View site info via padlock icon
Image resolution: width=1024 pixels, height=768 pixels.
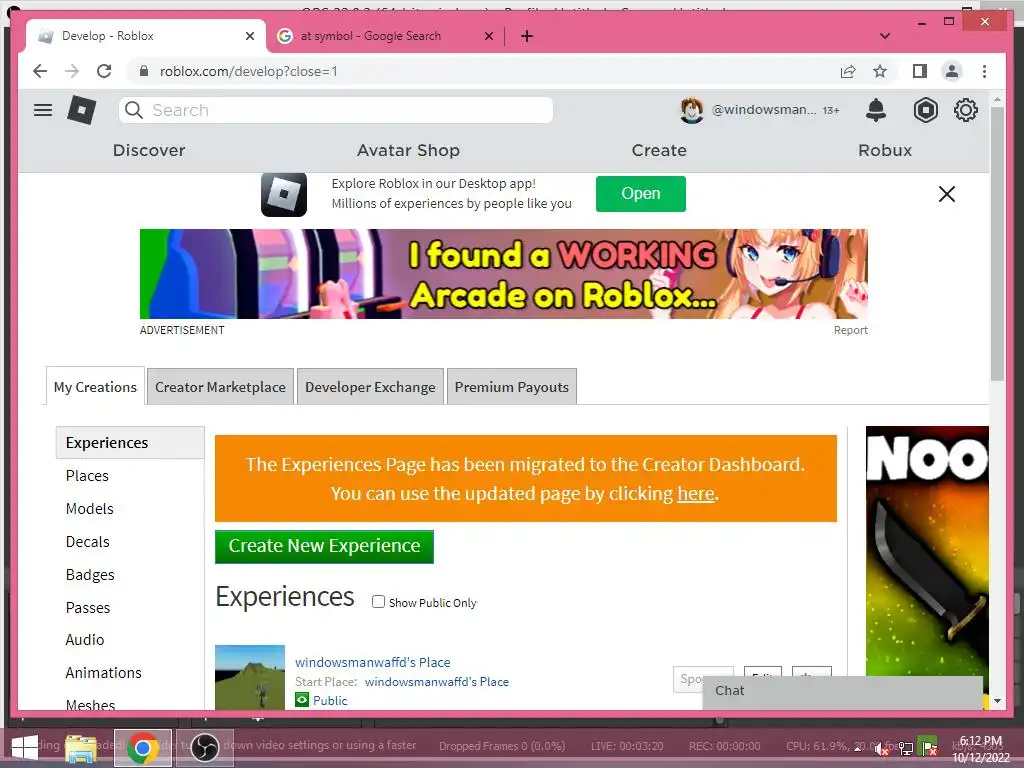point(144,71)
